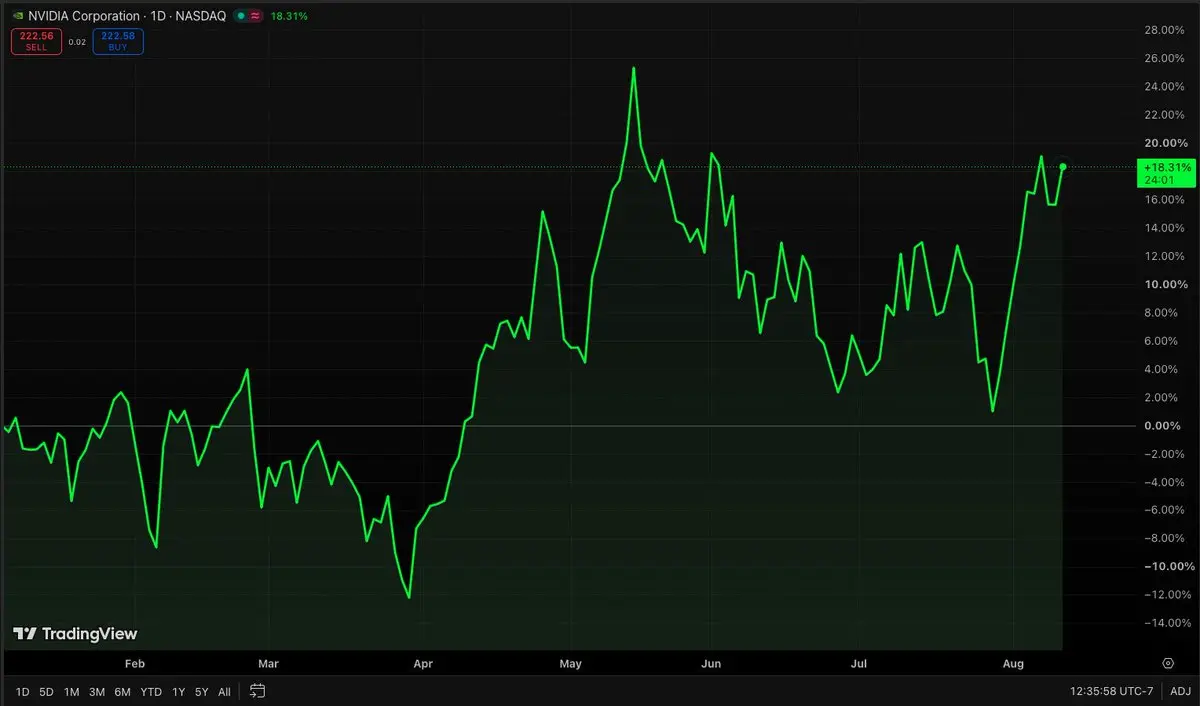Toggle ADJ adjusted data setting

tap(1180, 691)
